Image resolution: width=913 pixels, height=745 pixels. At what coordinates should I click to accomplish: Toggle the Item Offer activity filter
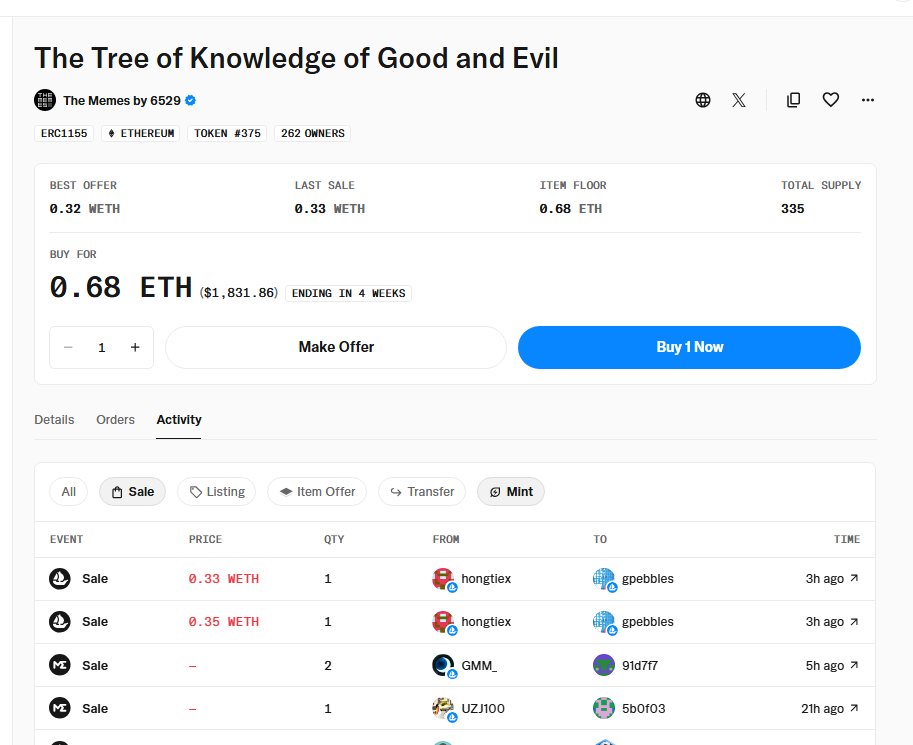coord(317,492)
